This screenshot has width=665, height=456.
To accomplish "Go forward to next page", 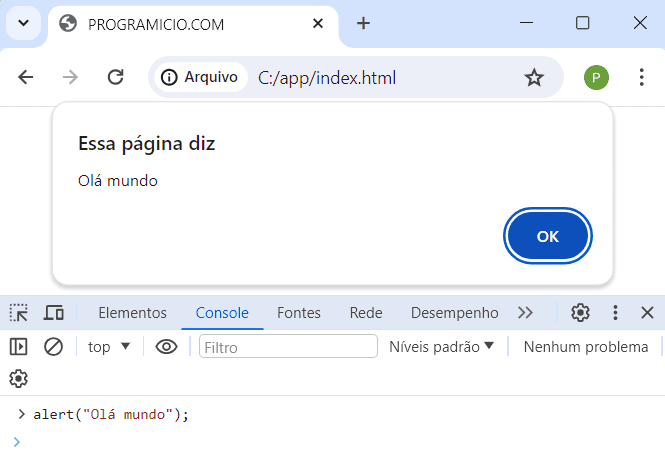I will tap(70, 77).
